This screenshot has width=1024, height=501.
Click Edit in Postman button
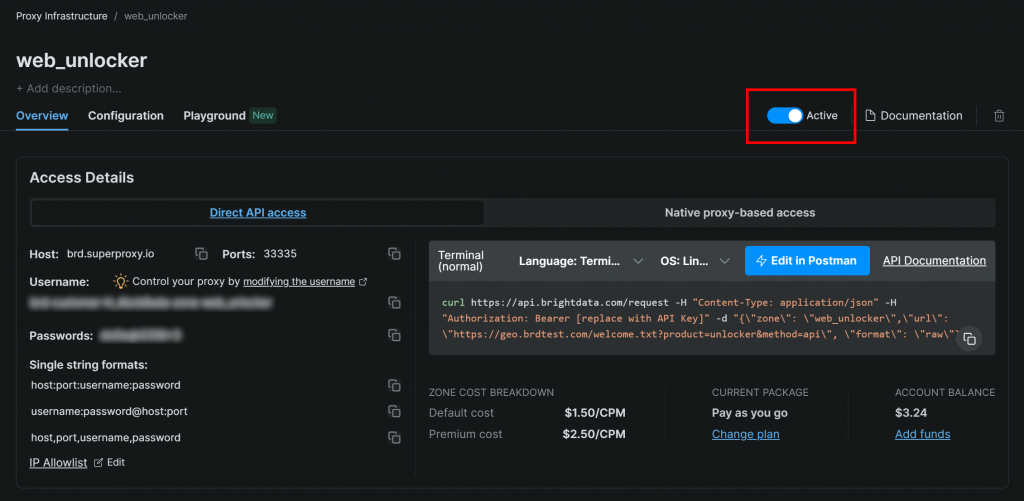807,261
